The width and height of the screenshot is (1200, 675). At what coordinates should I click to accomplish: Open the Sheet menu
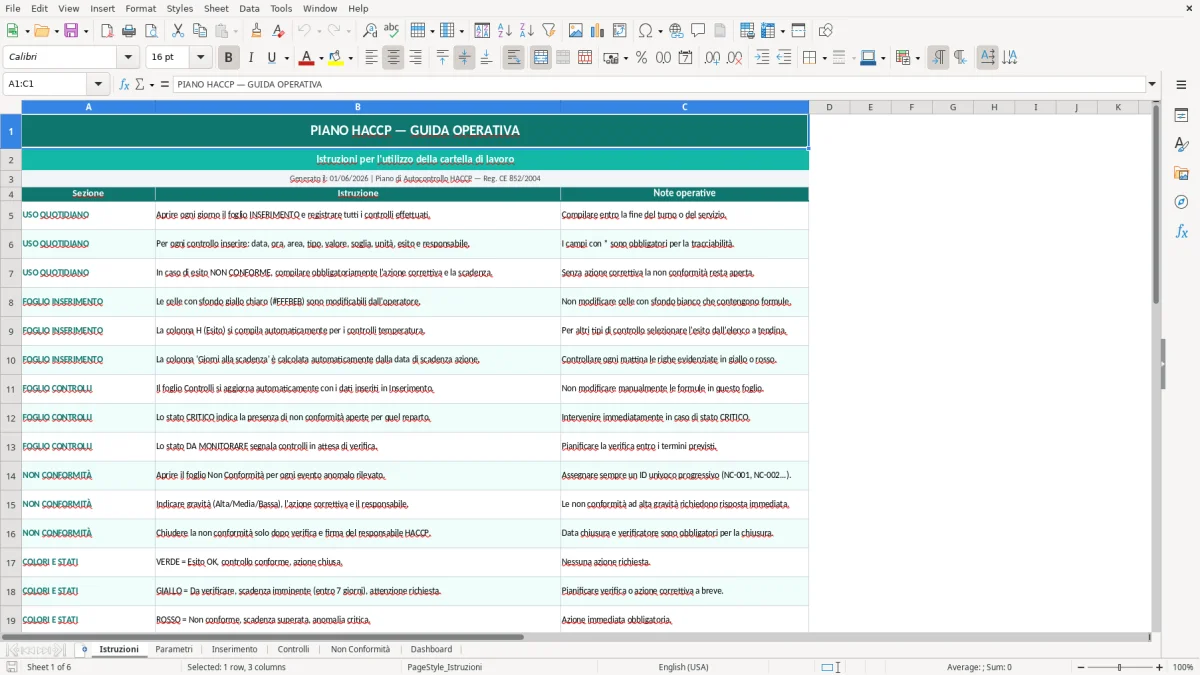(216, 8)
